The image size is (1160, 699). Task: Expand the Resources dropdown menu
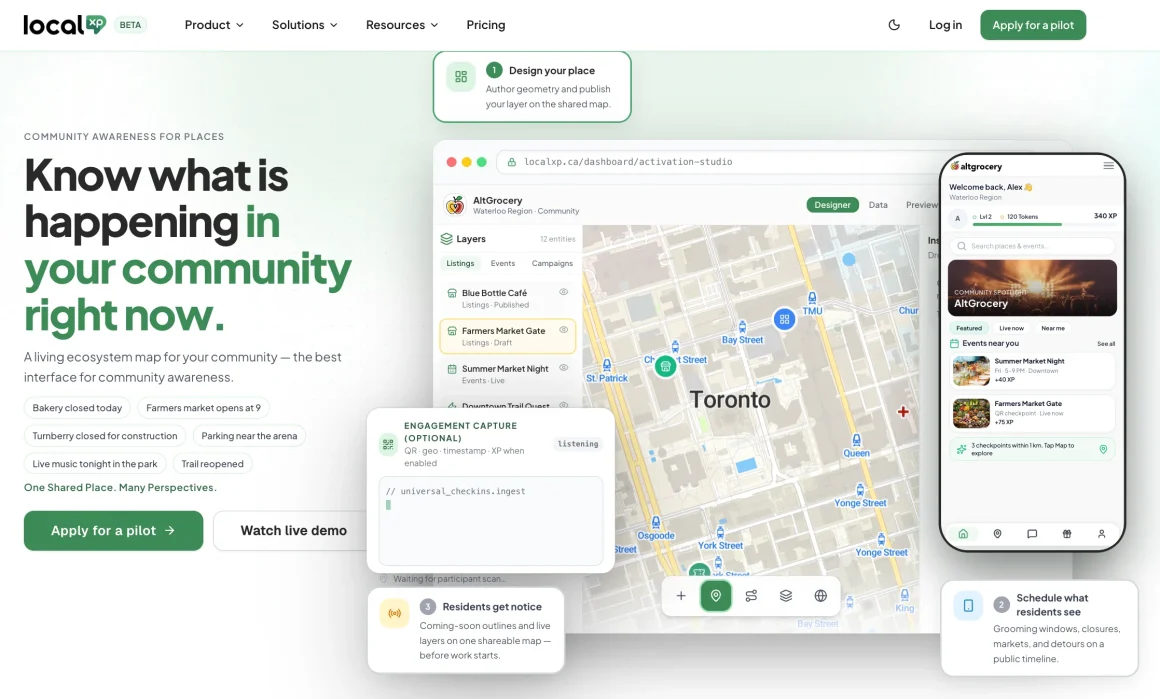click(402, 24)
